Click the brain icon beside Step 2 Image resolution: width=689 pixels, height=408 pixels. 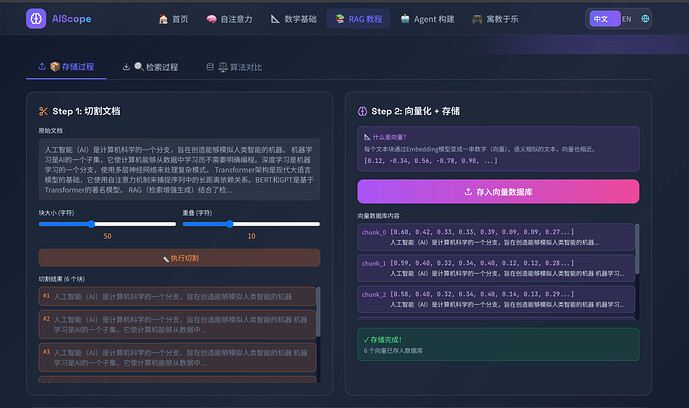(x=363, y=112)
